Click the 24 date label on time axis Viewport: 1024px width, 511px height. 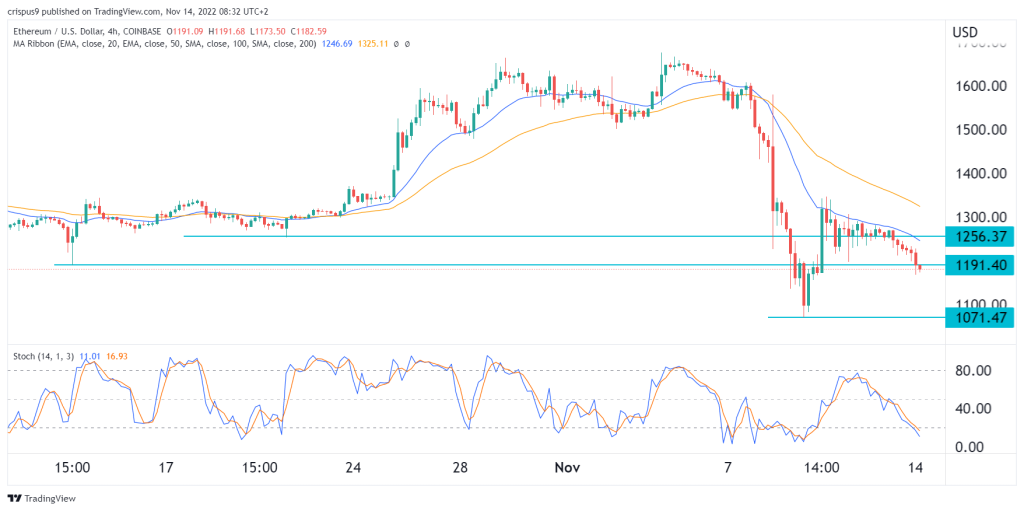tap(353, 468)
